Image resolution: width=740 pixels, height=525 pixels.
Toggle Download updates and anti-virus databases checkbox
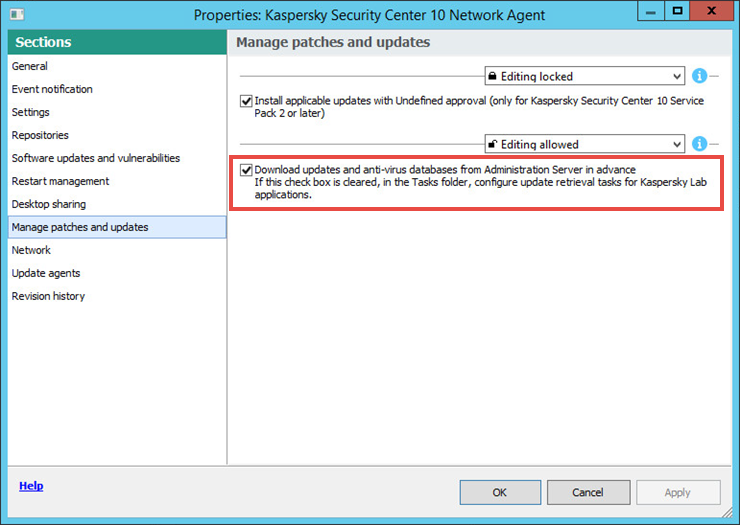coord(246,170)
